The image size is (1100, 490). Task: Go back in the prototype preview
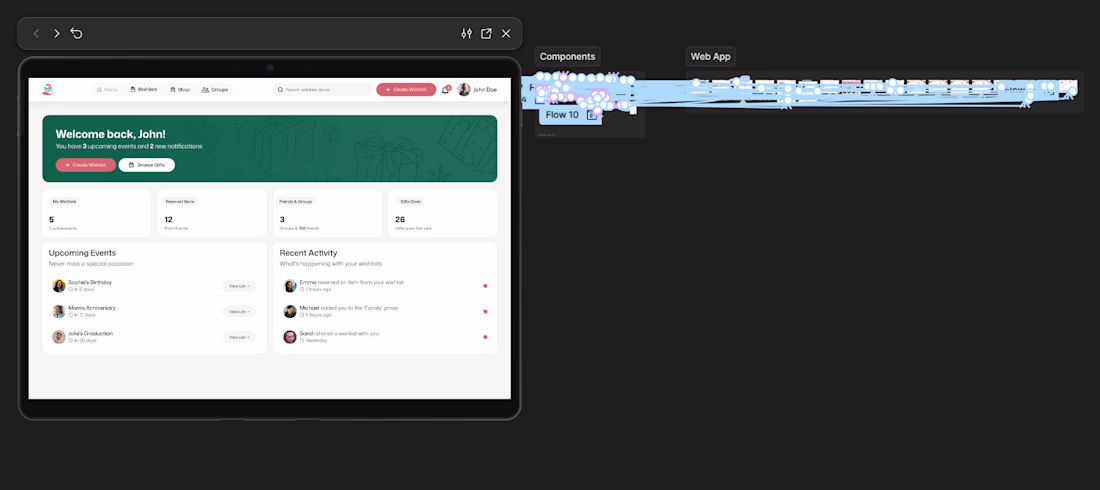click(x=36, y=34)
